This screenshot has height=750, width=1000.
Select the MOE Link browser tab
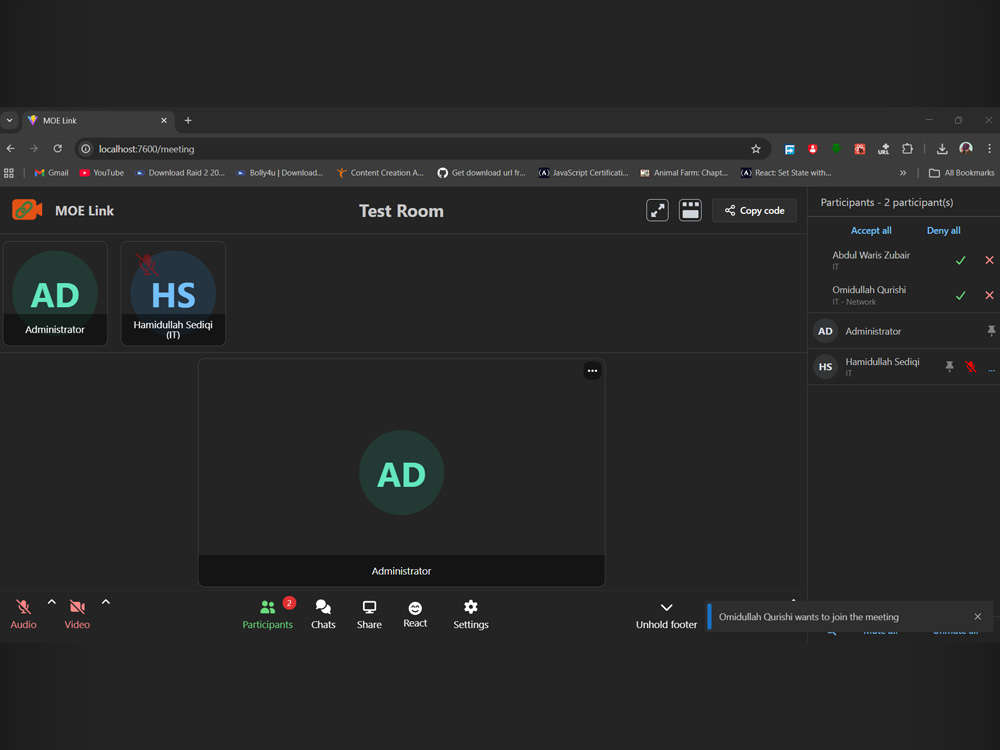click(99, 121)
